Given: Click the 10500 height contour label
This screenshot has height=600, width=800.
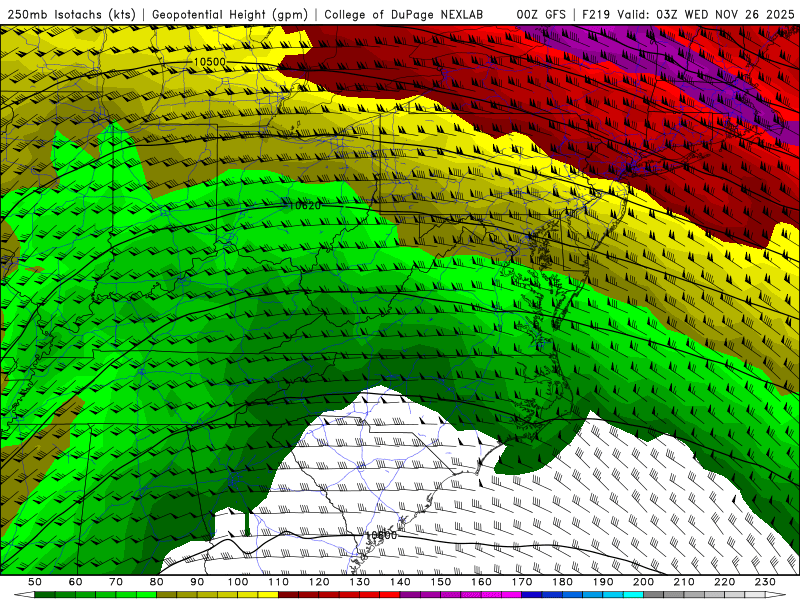Looking at the screenshot, I should pyautogui.click(x=209, y=62).
